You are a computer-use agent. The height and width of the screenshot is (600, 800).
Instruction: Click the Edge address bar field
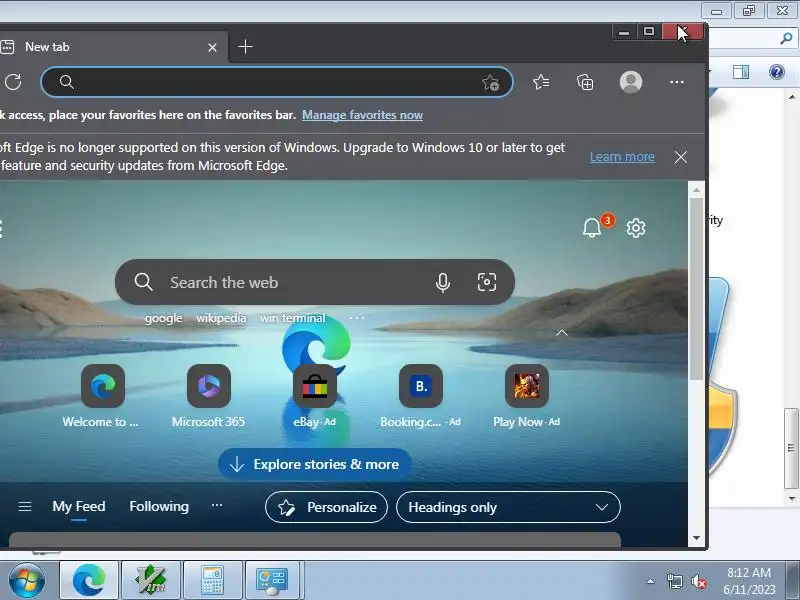coord(277,82)
